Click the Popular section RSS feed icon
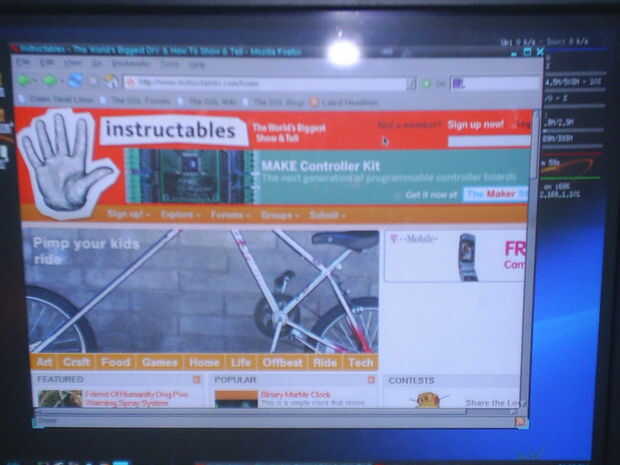Screen dimensions: 620x465 point(371,380)
